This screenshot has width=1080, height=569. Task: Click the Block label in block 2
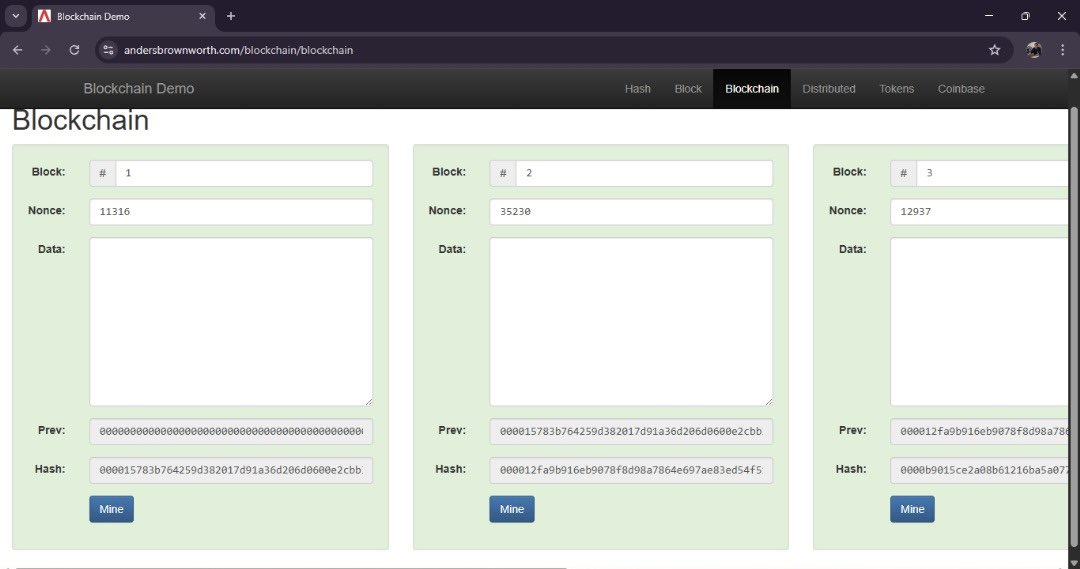click(449, 172)
